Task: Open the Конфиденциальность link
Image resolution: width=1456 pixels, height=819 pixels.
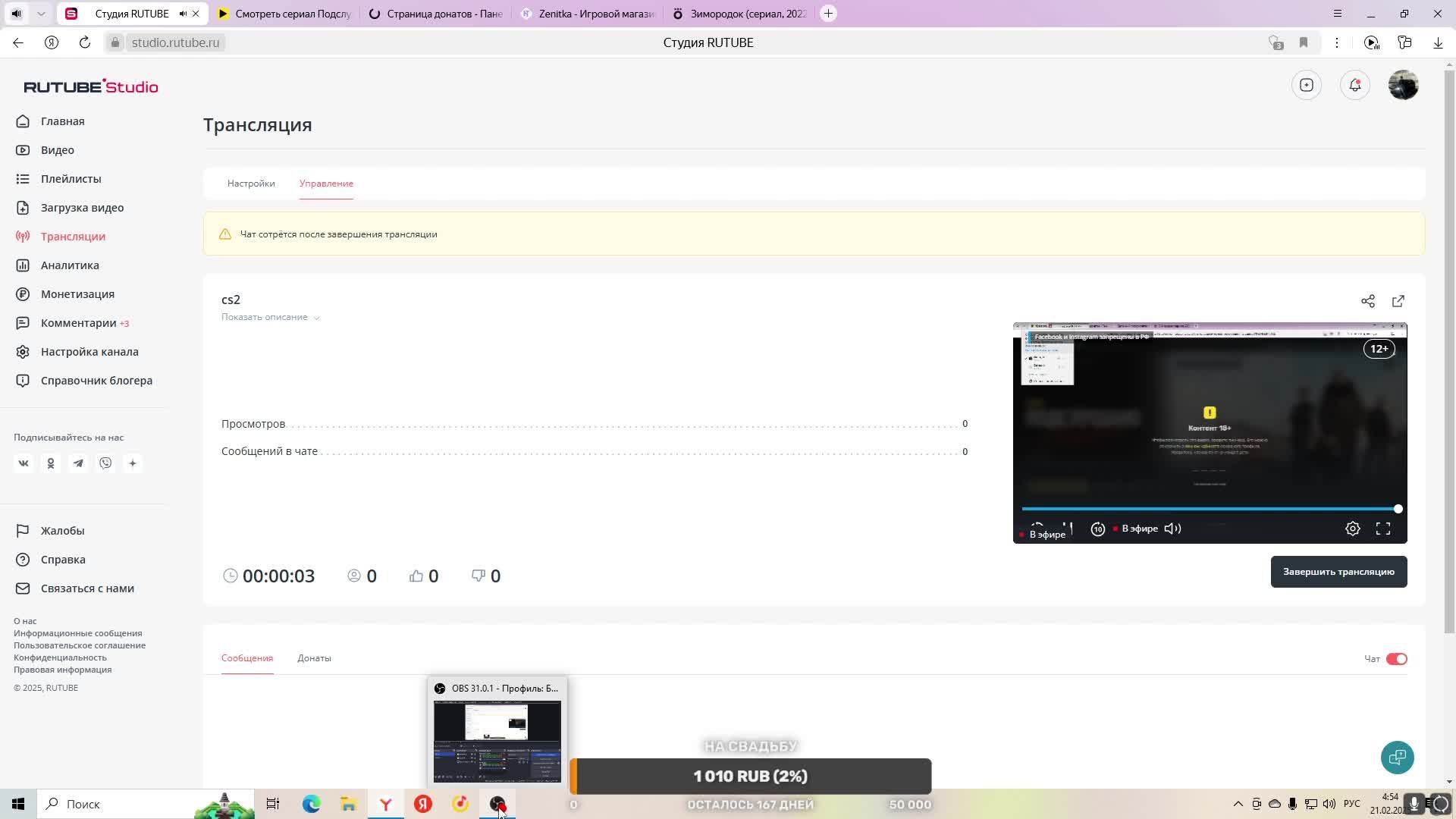Action: click(60, 657)
